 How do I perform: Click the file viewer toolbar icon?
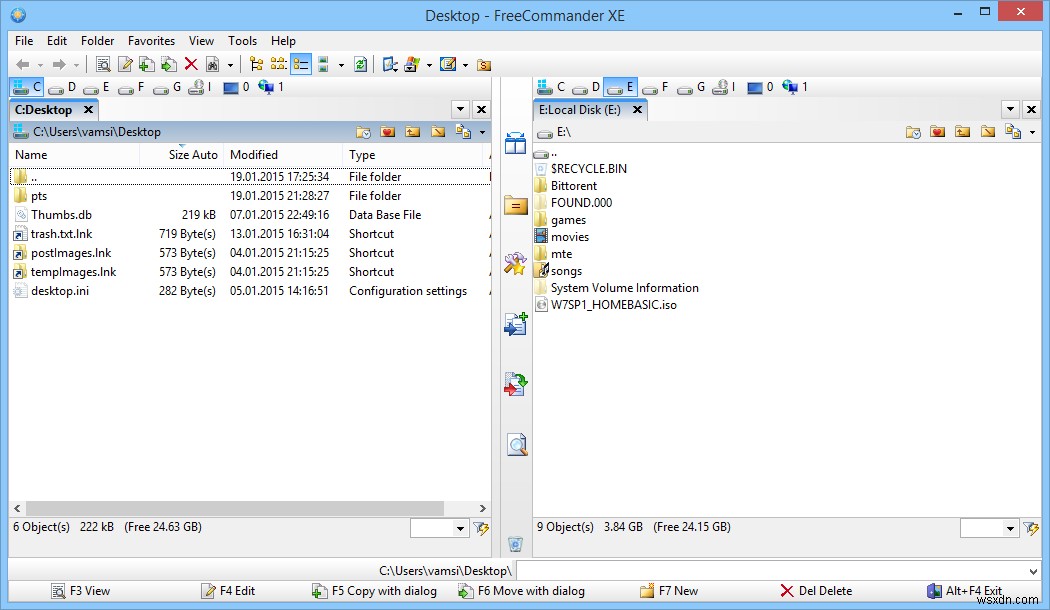pos(103,64)
